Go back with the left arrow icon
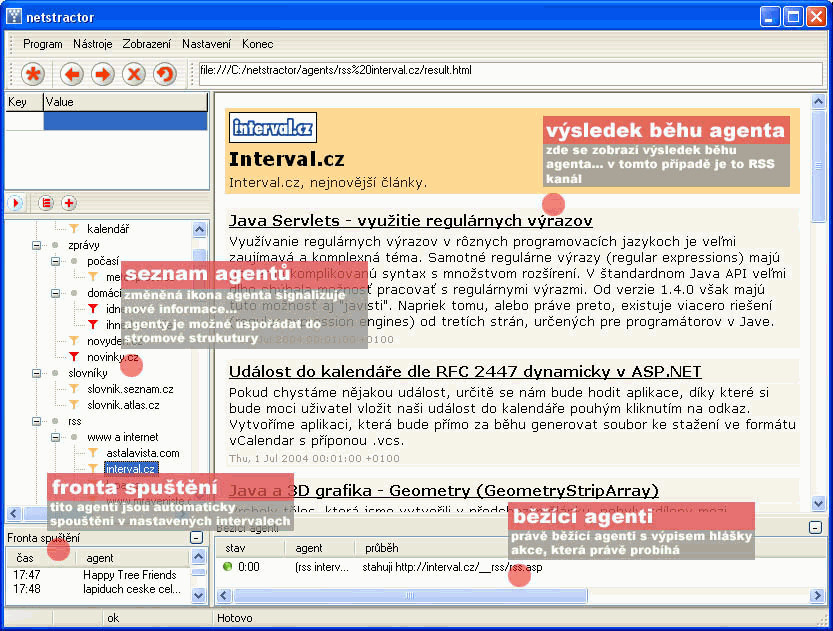This screenshot has width=833, height=631. point(72,74)
